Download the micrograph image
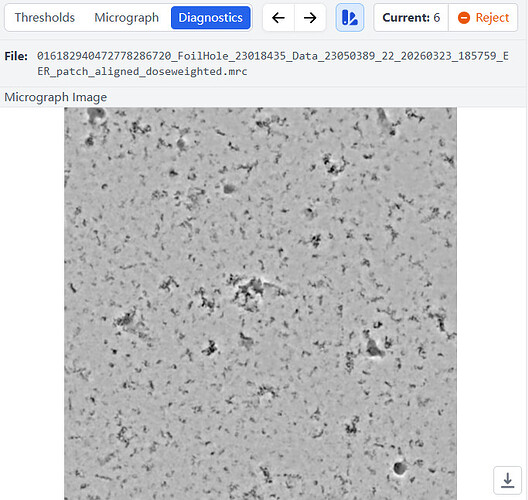Viewport: 528px width, 500px height. pyautogui.click(x=507, y=480)
